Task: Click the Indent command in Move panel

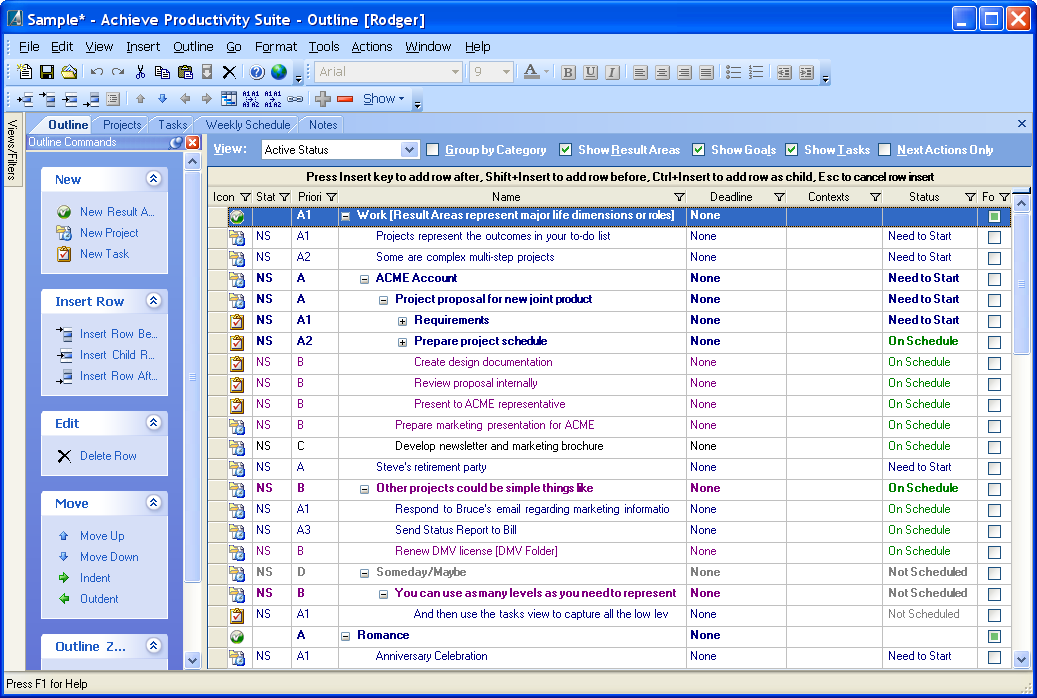Action: [95, 578]
